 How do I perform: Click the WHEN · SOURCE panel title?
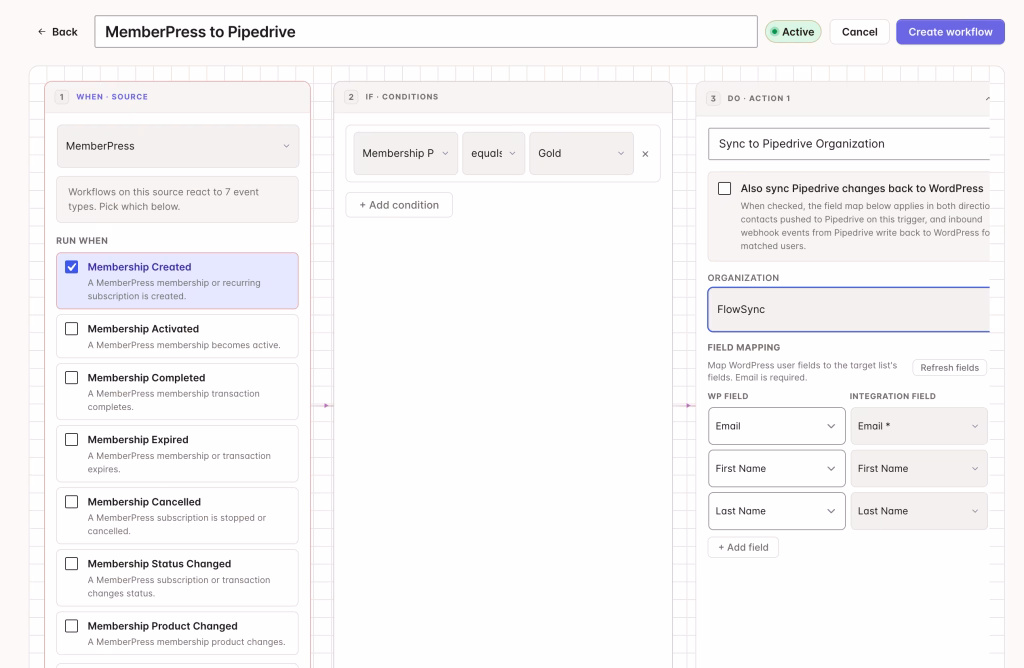(x=112, y=97)
